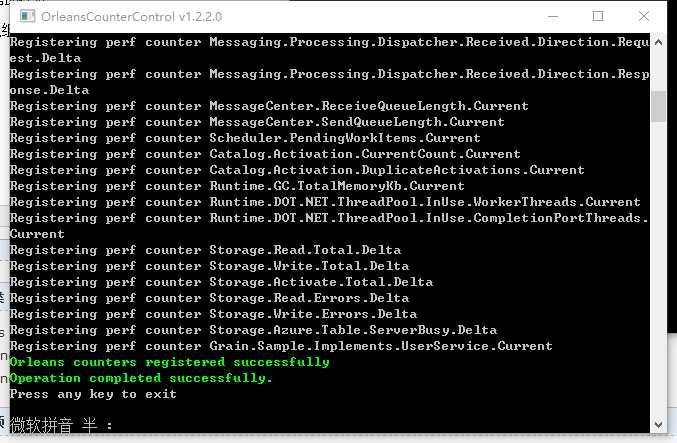Maximize the OrleansCounterControl console window
The width and height of the screenshot is (677, 443).
tap(598, 16)
